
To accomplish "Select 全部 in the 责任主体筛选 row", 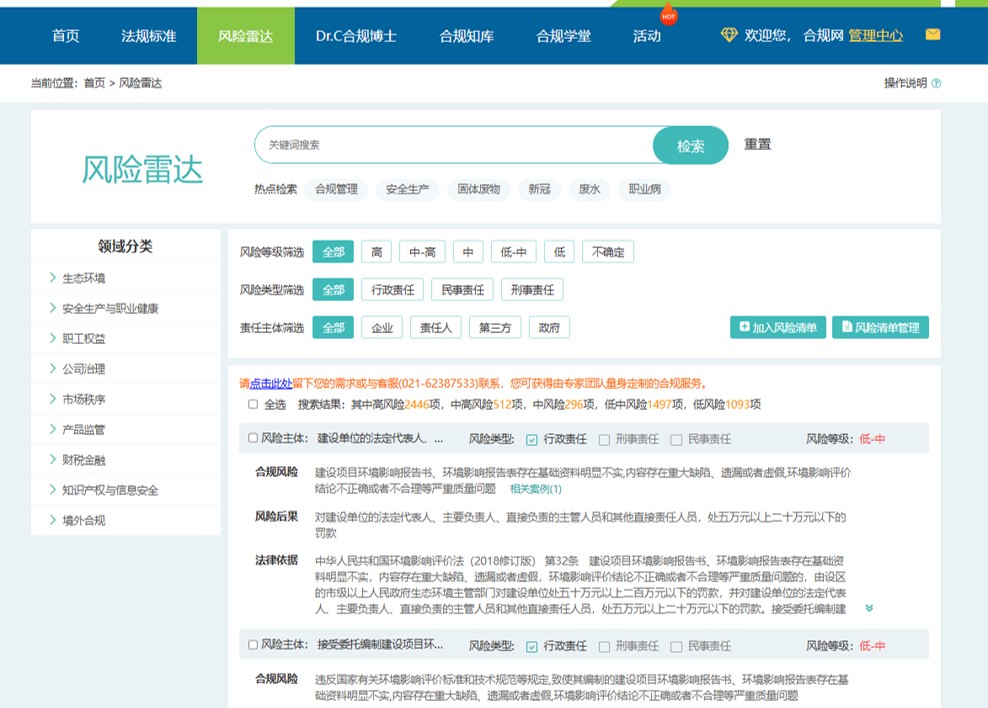I will point(333,328).
